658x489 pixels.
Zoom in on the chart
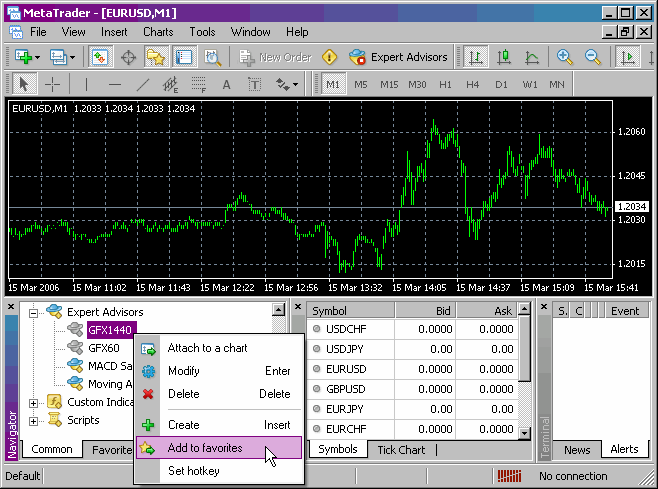click(x=564, y=57)
